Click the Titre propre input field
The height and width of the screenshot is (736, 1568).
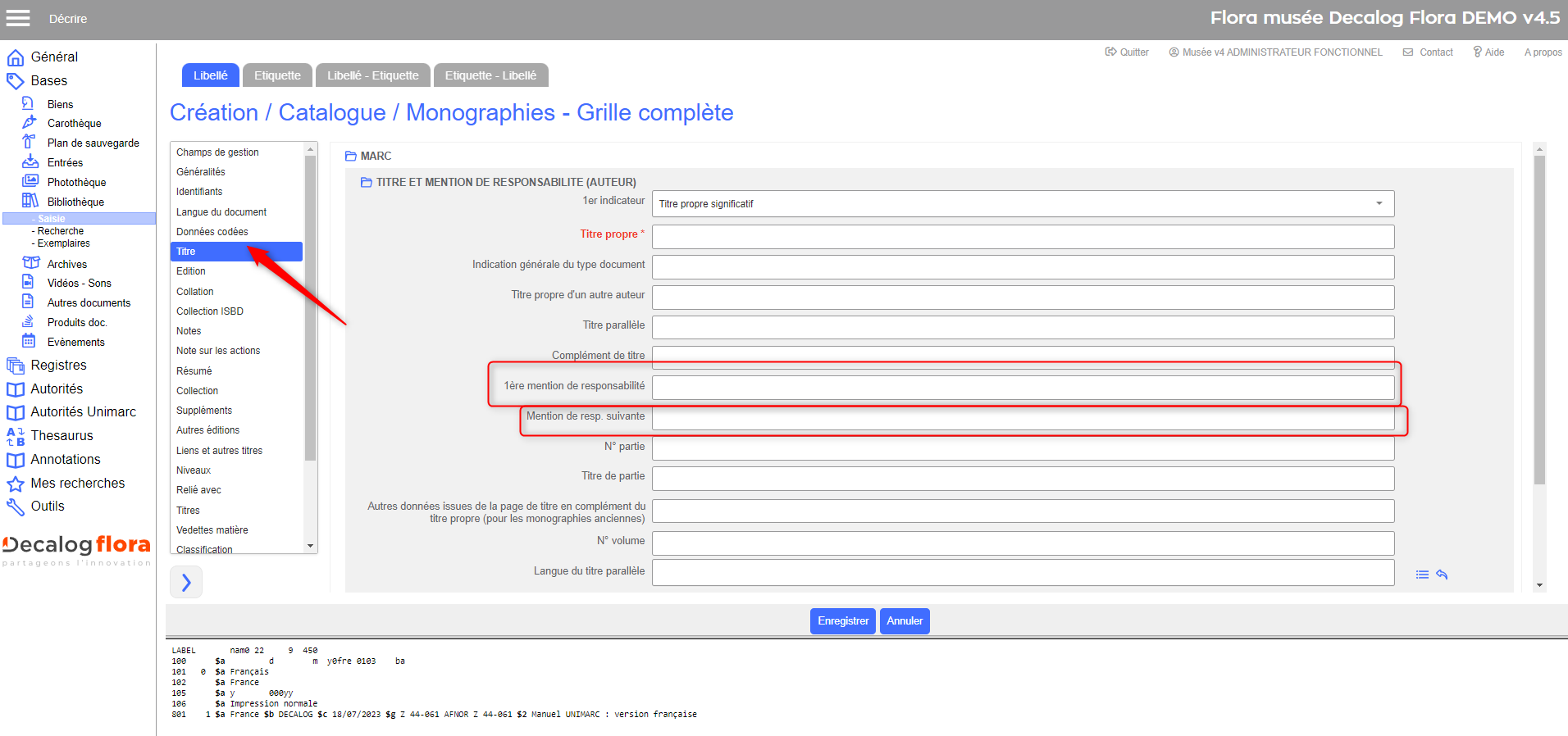(x=1023, y=237)
